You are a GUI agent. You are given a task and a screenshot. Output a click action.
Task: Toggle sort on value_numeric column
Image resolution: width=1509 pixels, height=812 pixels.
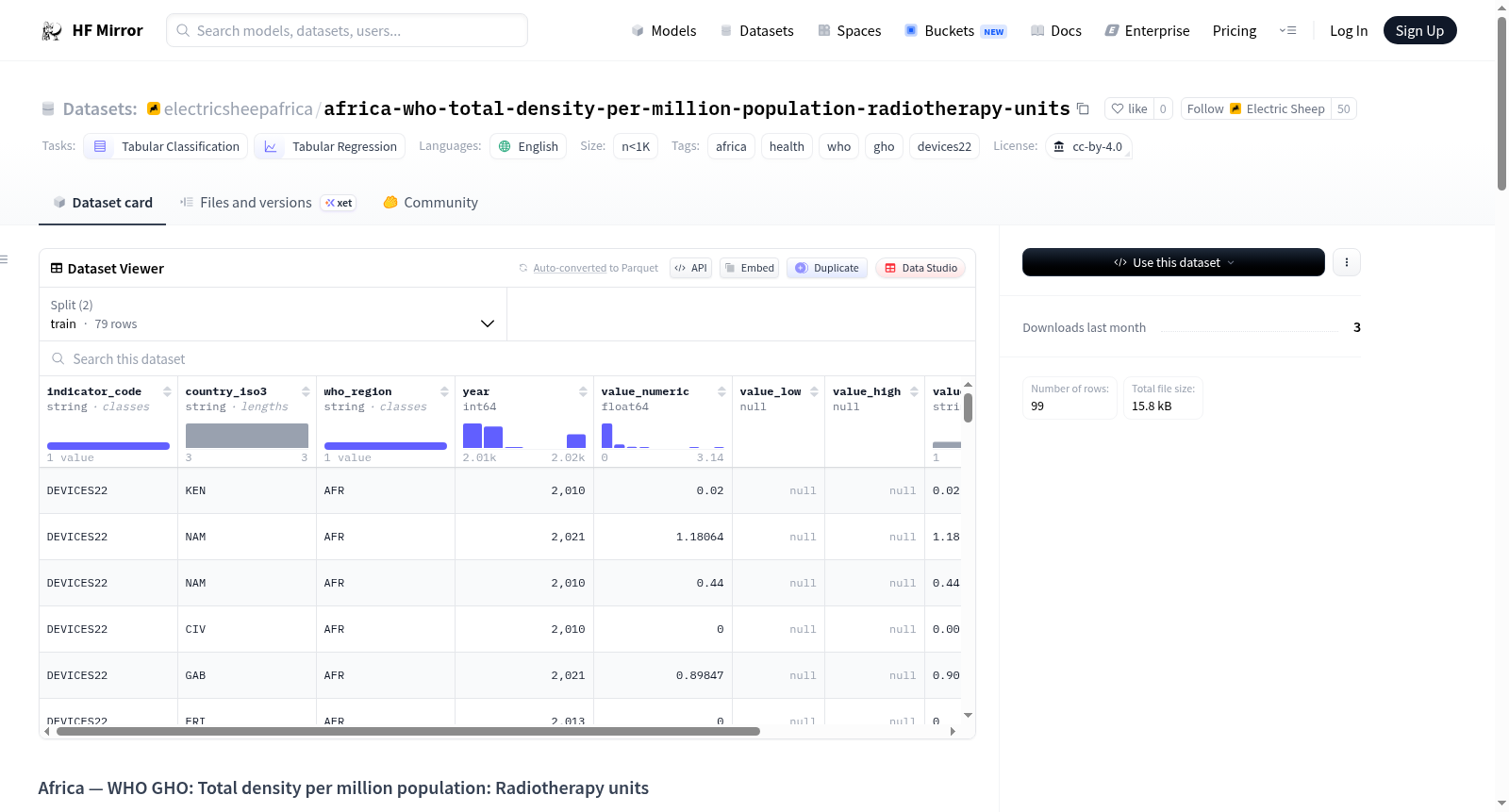(721, 391)
